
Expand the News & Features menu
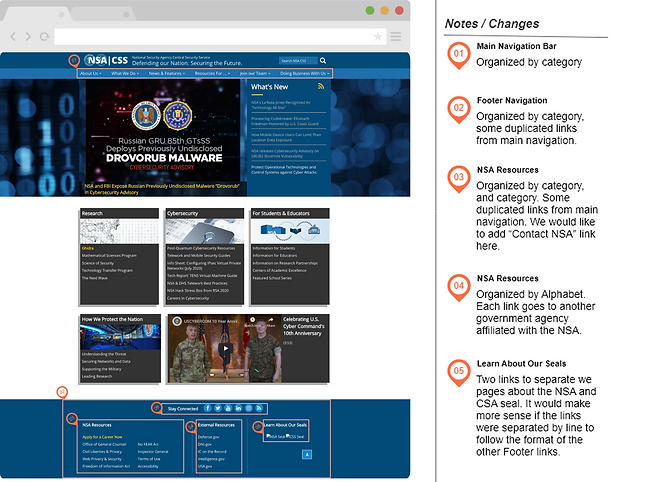(167, 73)
